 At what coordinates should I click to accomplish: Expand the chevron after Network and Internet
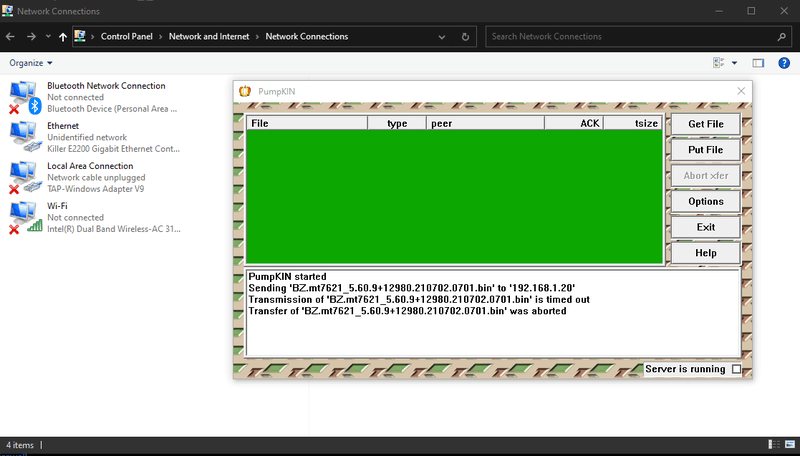[258, 37]
